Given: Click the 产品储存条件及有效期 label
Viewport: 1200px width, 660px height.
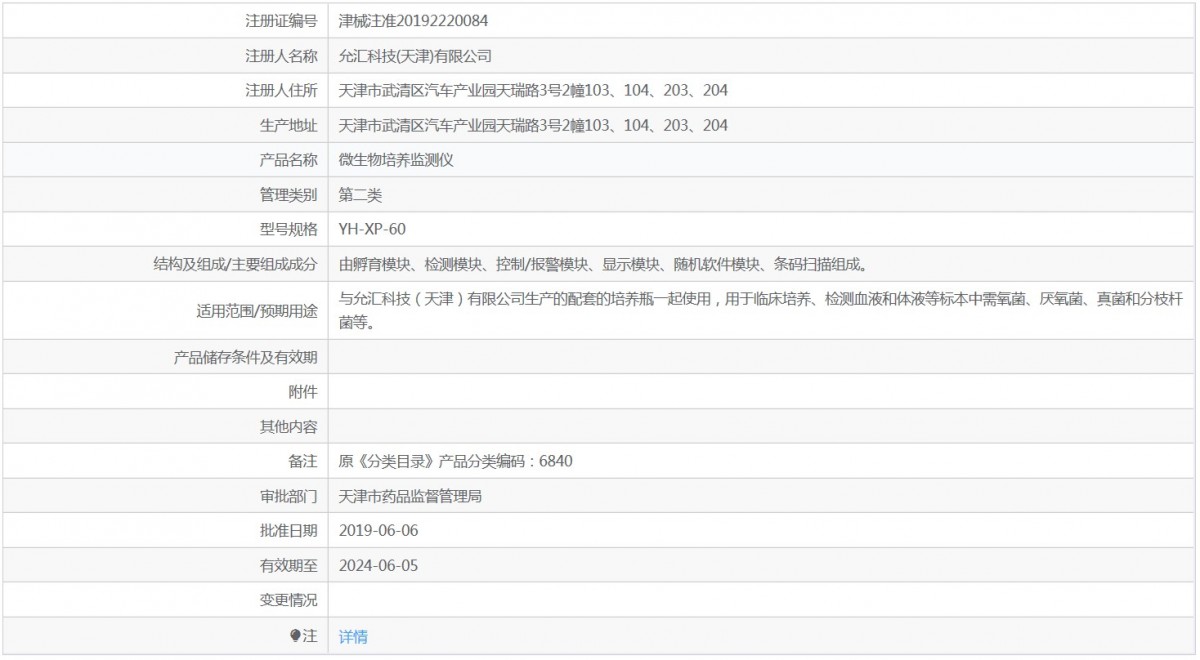Looking at the screenshot, I should (x=246, y=357).
